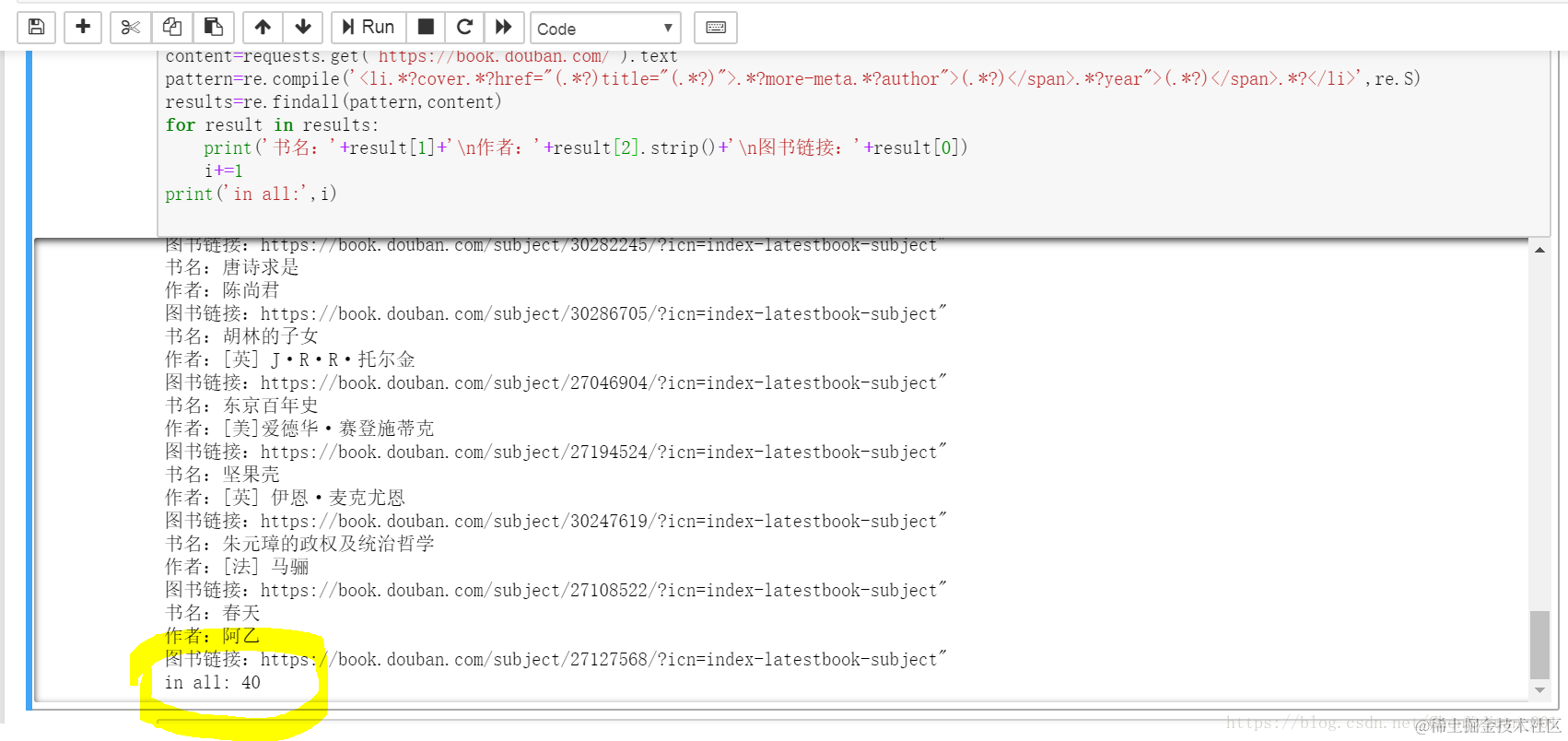This screenshot has width=1568, height=741.
Task: Click output text '作者：[英] 伊恩·麦克尤恩'
Action: [285, 498]
